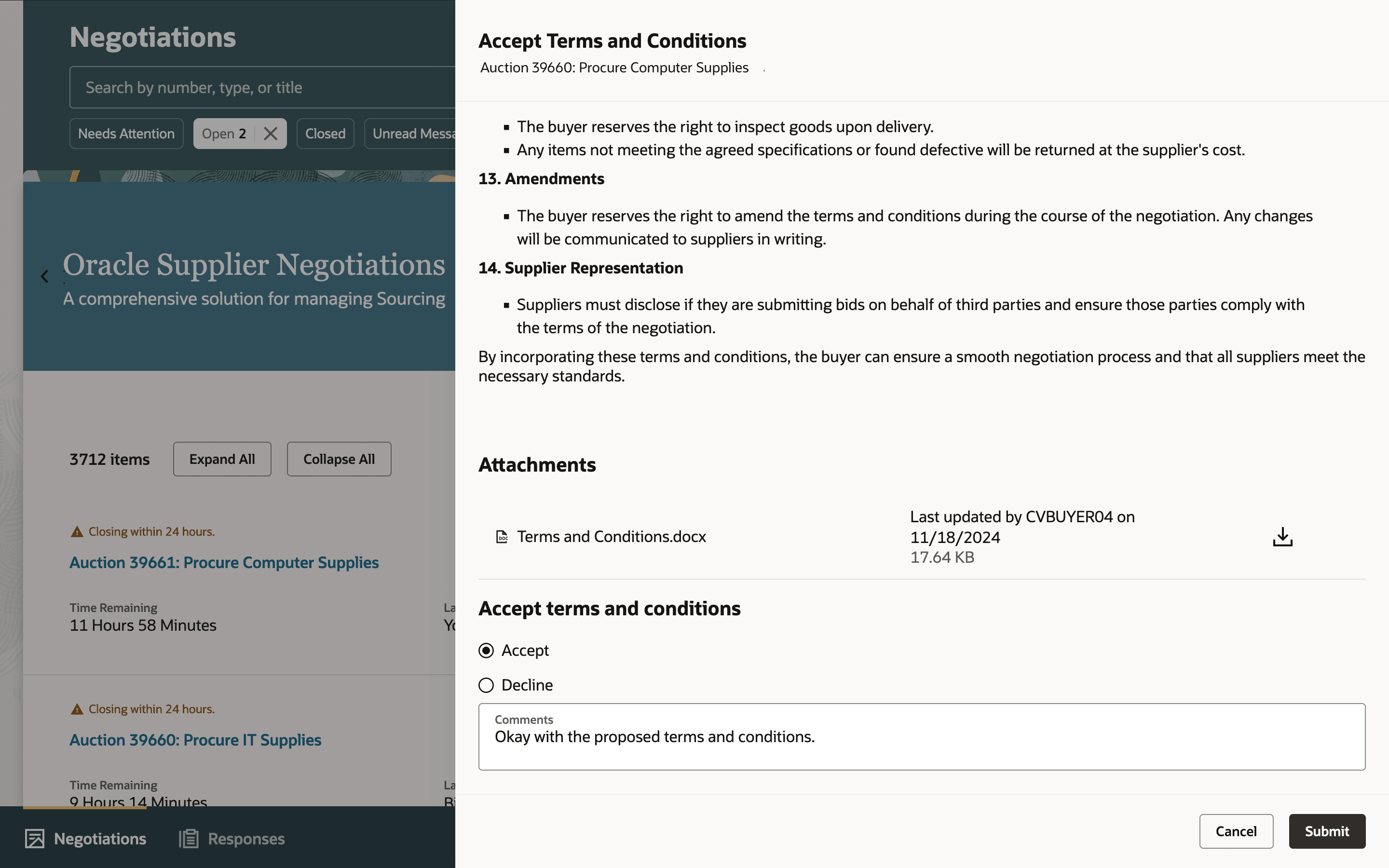
Task: Switch to the Negotiations bottom tab
Action: [x=100, y=839]
